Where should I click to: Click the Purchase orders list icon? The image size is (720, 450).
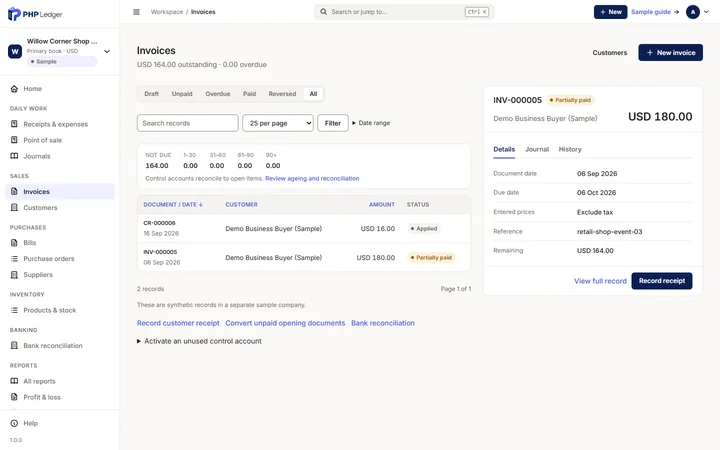click(x=14, y=259)
